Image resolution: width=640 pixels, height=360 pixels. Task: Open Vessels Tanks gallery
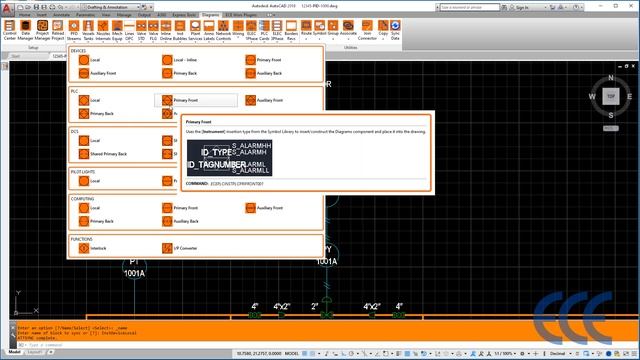pos(88,31)
